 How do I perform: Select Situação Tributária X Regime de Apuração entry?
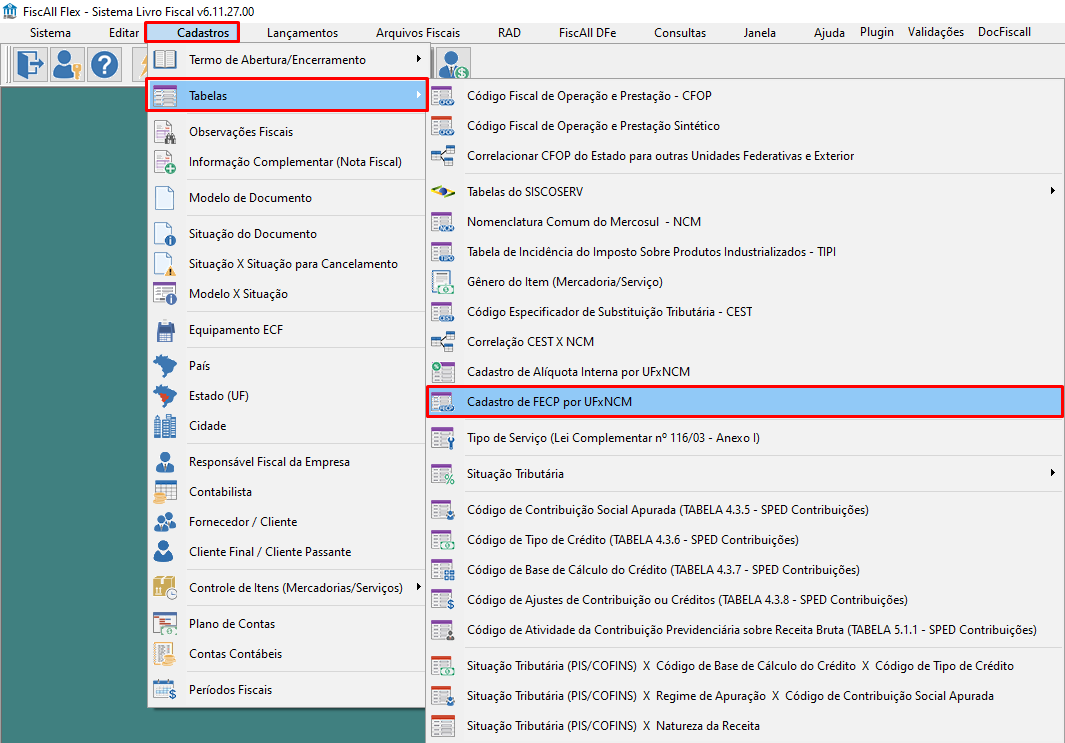tap(744, 695)
